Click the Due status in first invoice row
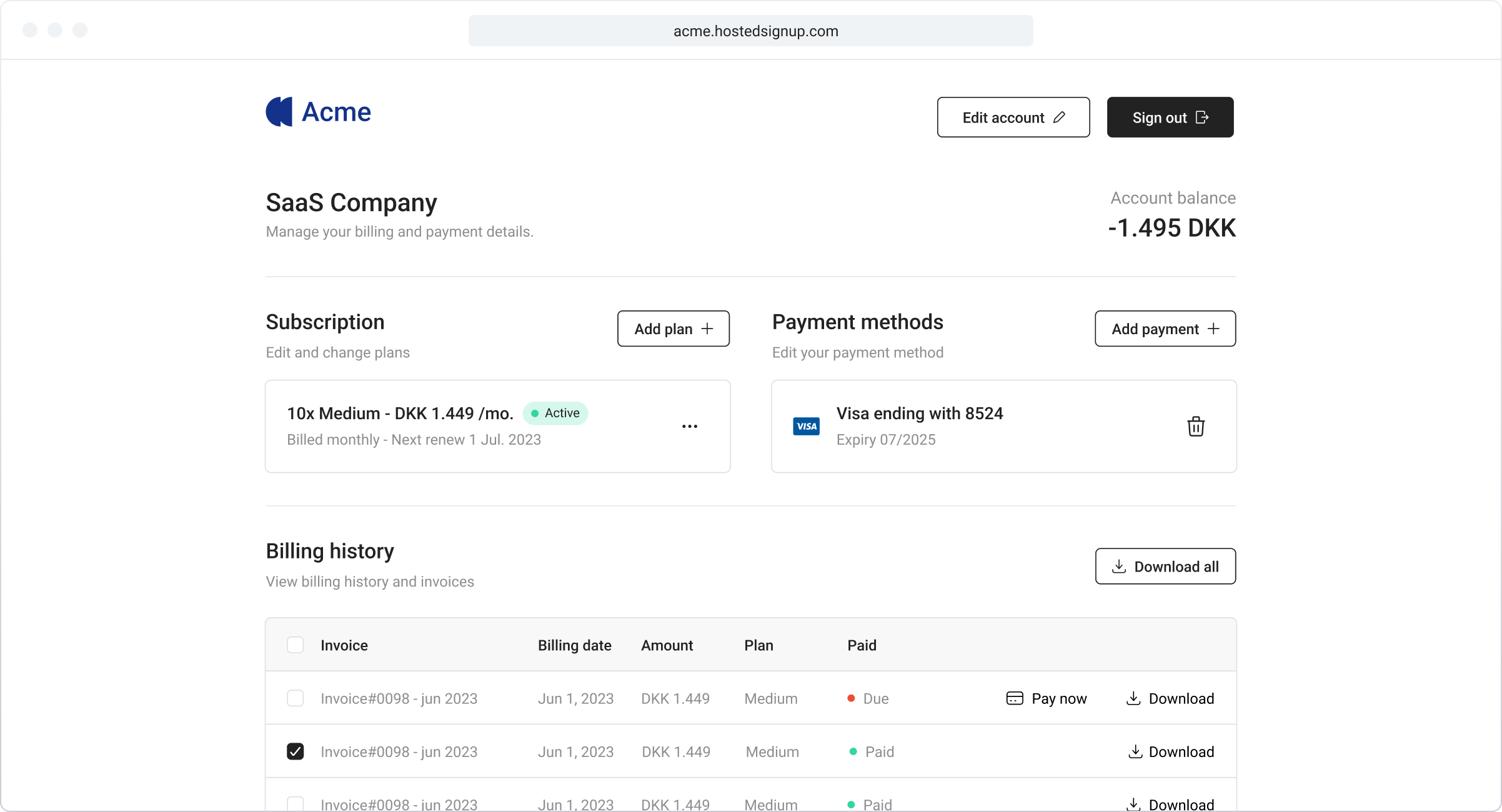1502x812 pixels. 868,698
